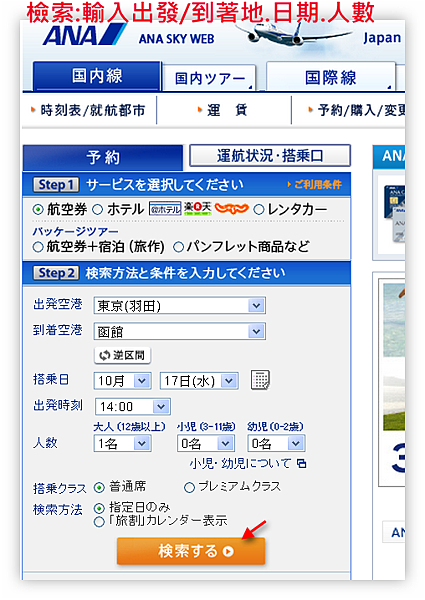Screen dimensions: 425x600
Task: Click the orange 検索する button
Action: coord(191,551)
